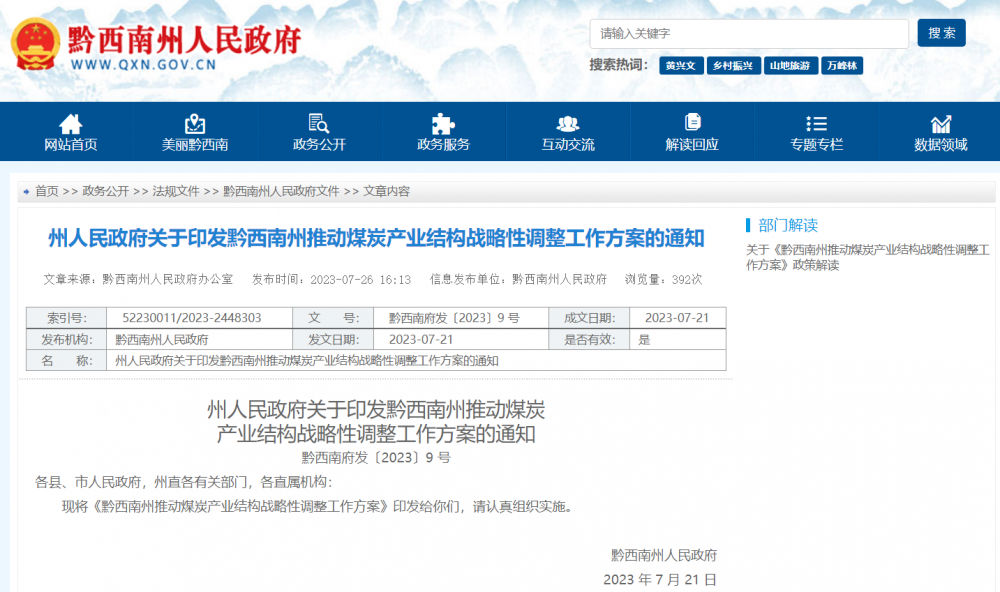The height and width of the screenshot is (592, 1000).
Task: Click the national emblem logo
Action: pos(35,45)
